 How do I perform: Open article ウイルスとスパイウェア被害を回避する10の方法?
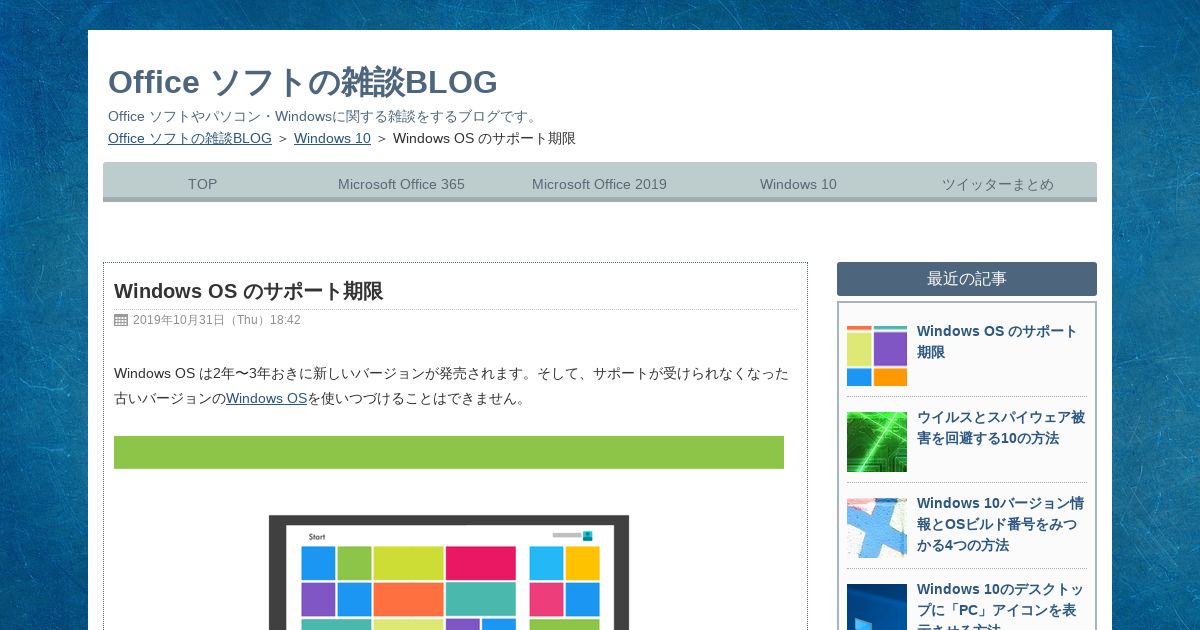pos(1001,428)
